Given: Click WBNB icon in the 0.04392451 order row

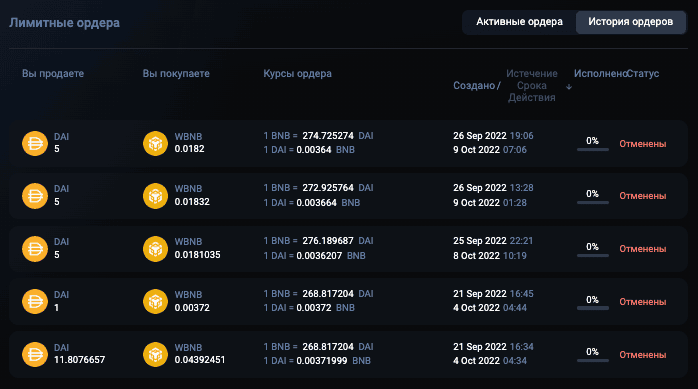Looking at the screenshot, I should point(155,354).
